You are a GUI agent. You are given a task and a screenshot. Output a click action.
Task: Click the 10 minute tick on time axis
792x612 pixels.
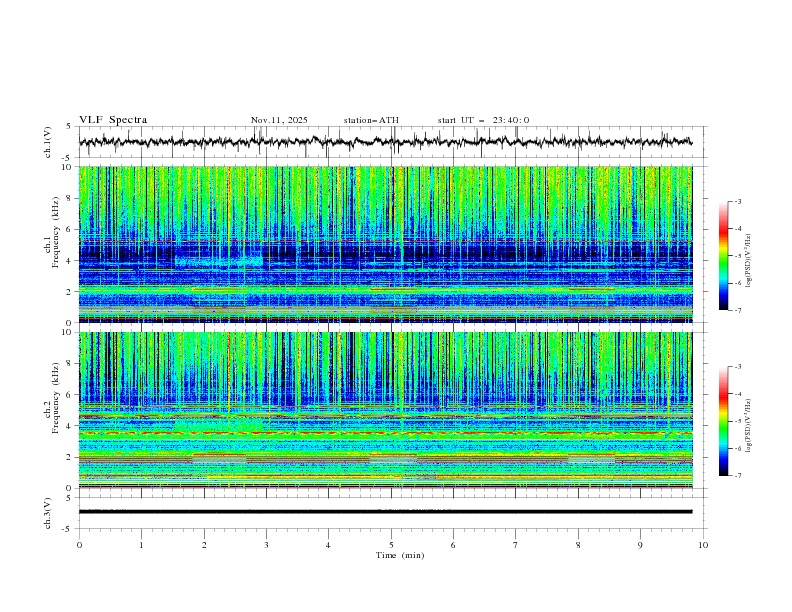click(703, 545)
